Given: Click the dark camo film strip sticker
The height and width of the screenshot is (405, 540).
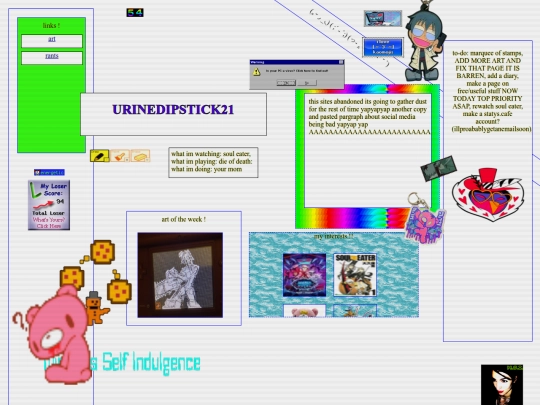Looking at the screenshot, I should (x=439, y=169).
